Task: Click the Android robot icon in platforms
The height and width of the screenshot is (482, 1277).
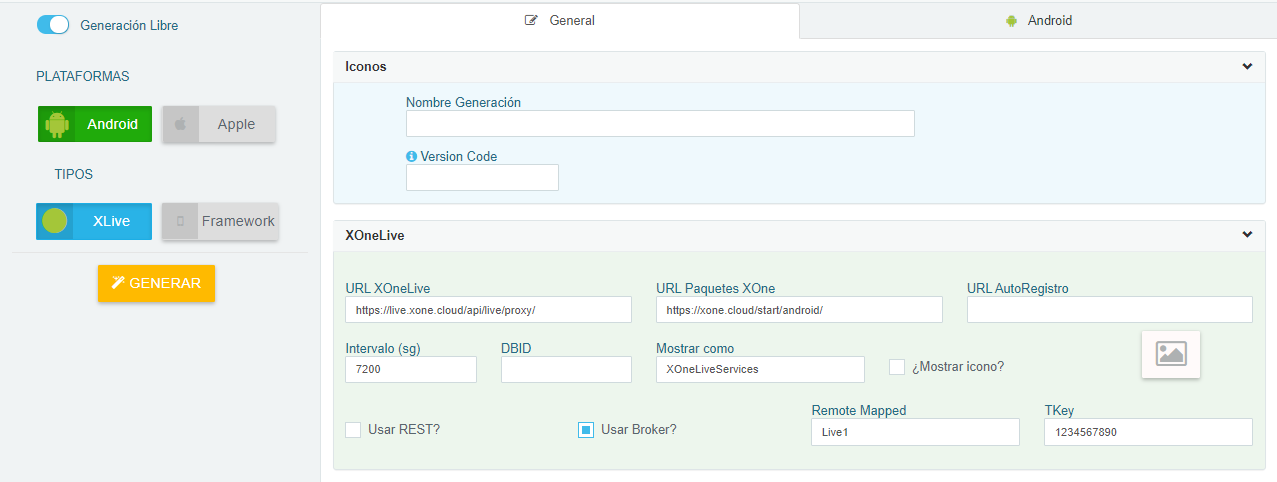Action: (x=56, y=124)
